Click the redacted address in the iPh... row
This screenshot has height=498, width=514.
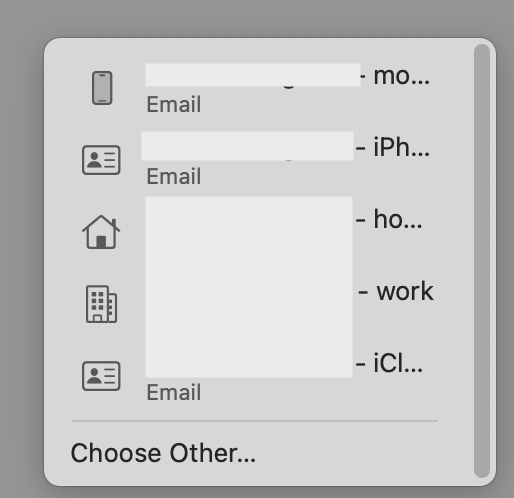point(247,146)
